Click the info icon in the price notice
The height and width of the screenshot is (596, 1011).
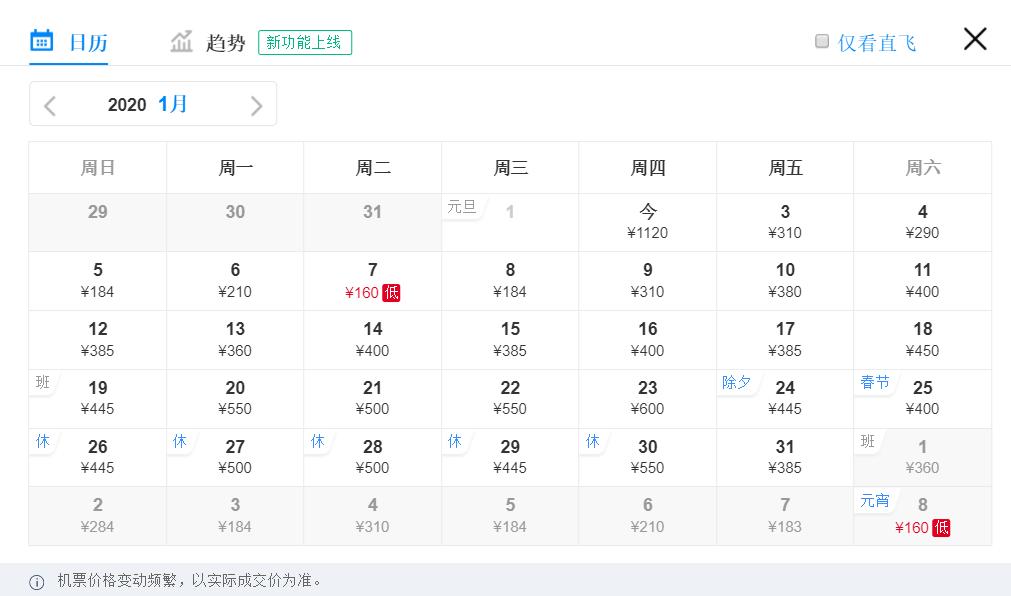point(37,581)
